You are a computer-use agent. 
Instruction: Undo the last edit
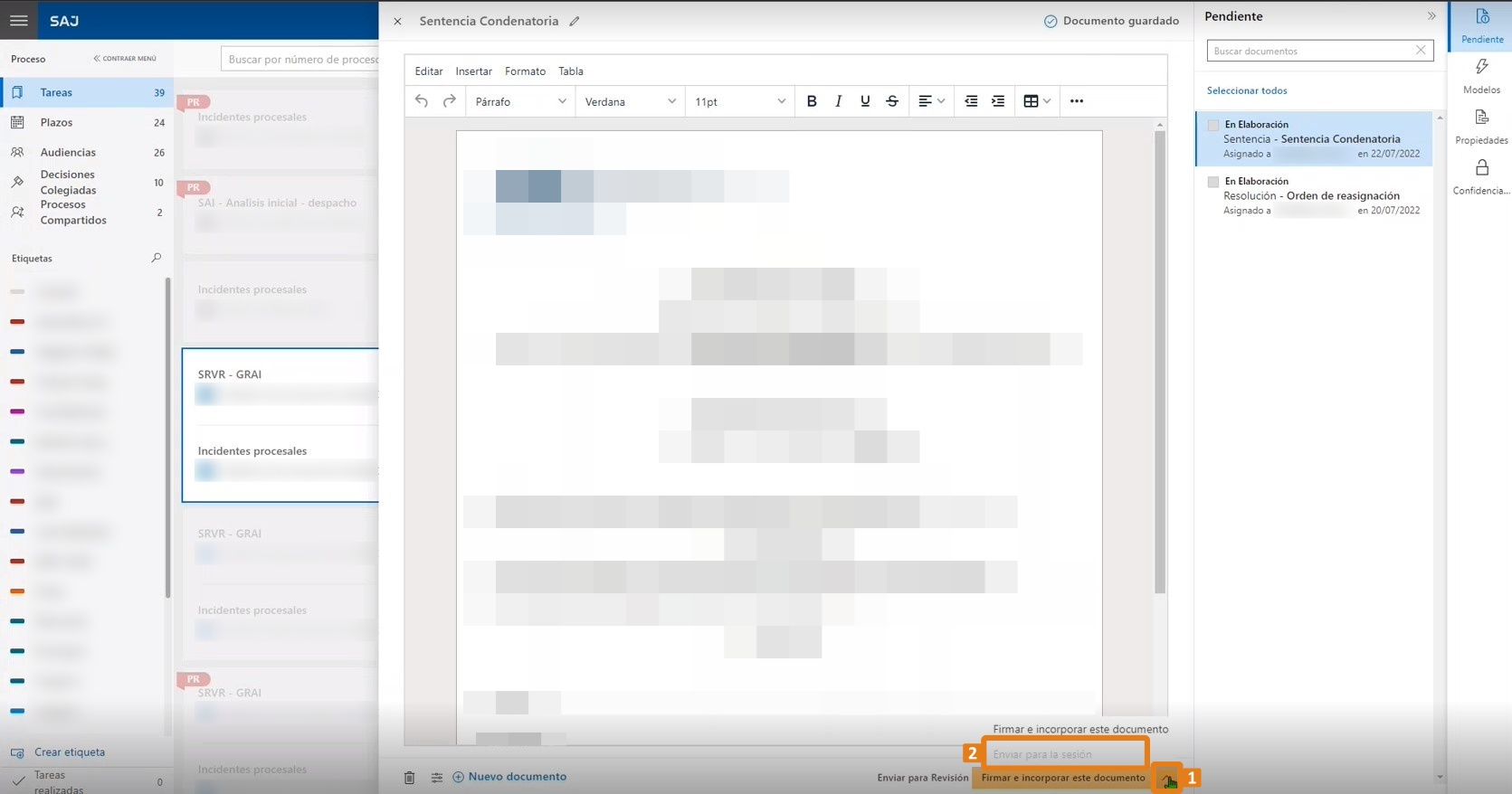pyautogui.click(x=422, y=101)
